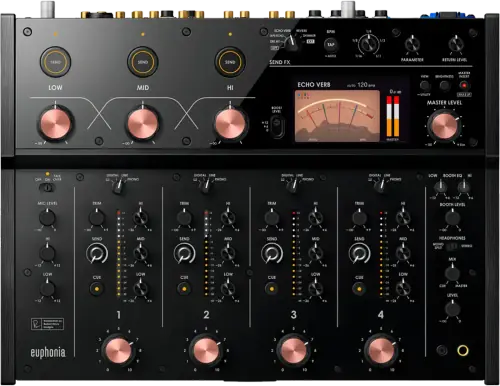Viewport: 500px width, 386px height.
Task: Turn channel 1 input source selector
Action: click(x=118, y=187)
